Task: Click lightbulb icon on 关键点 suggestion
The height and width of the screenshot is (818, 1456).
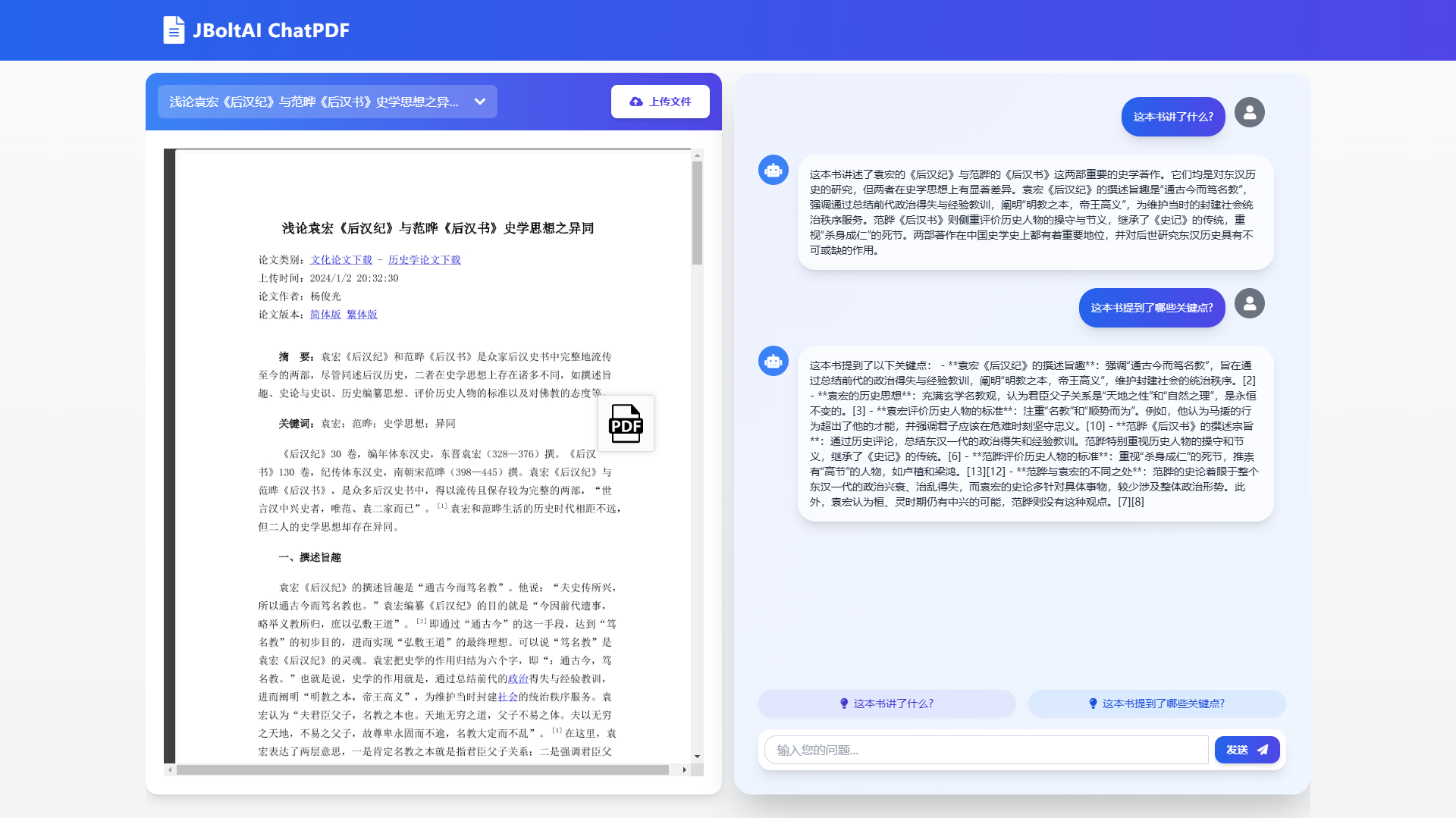Action: pyautogui.click(x=1093, y=704)
